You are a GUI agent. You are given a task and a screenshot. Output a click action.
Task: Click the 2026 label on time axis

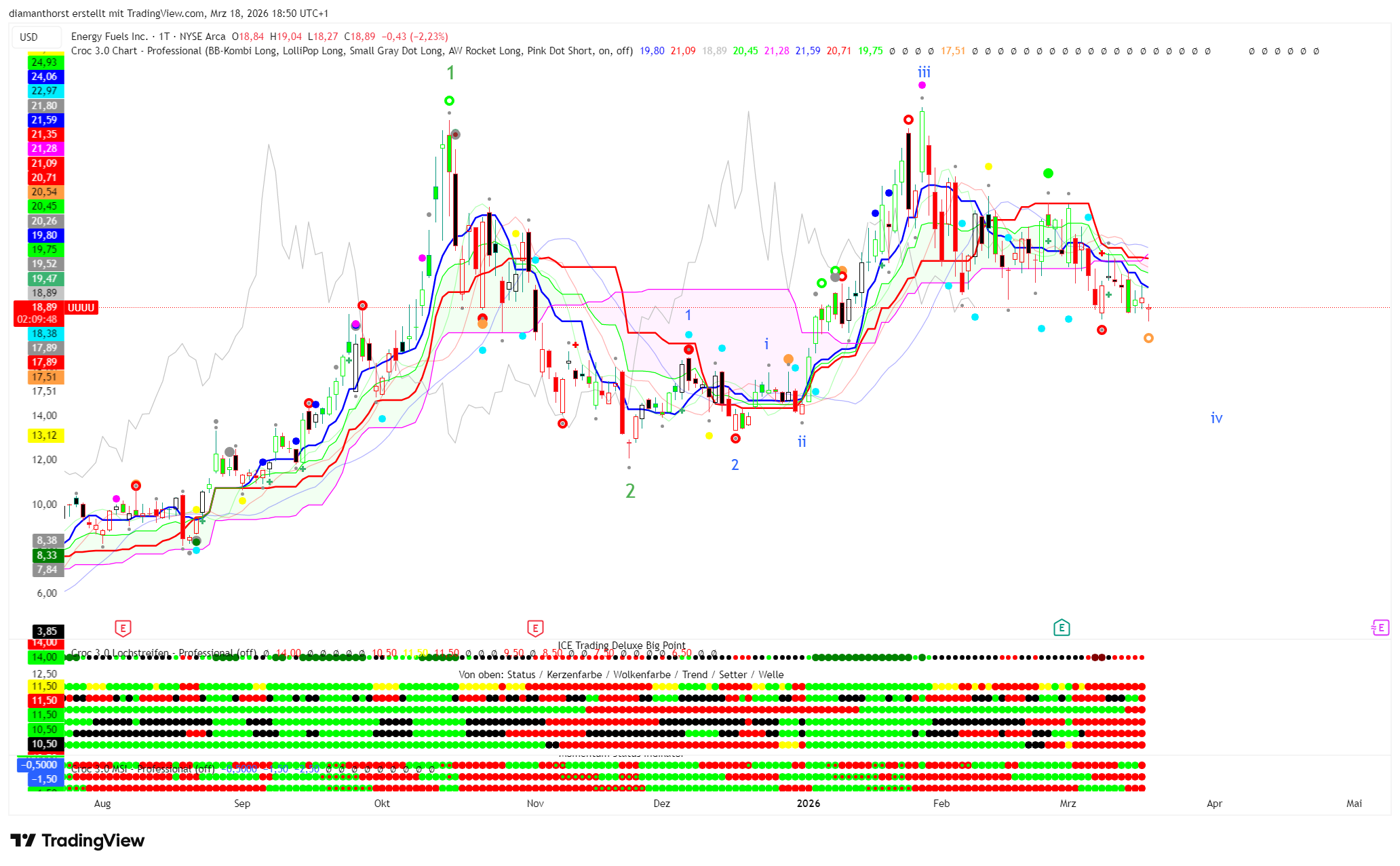click(x=808, y=804)
